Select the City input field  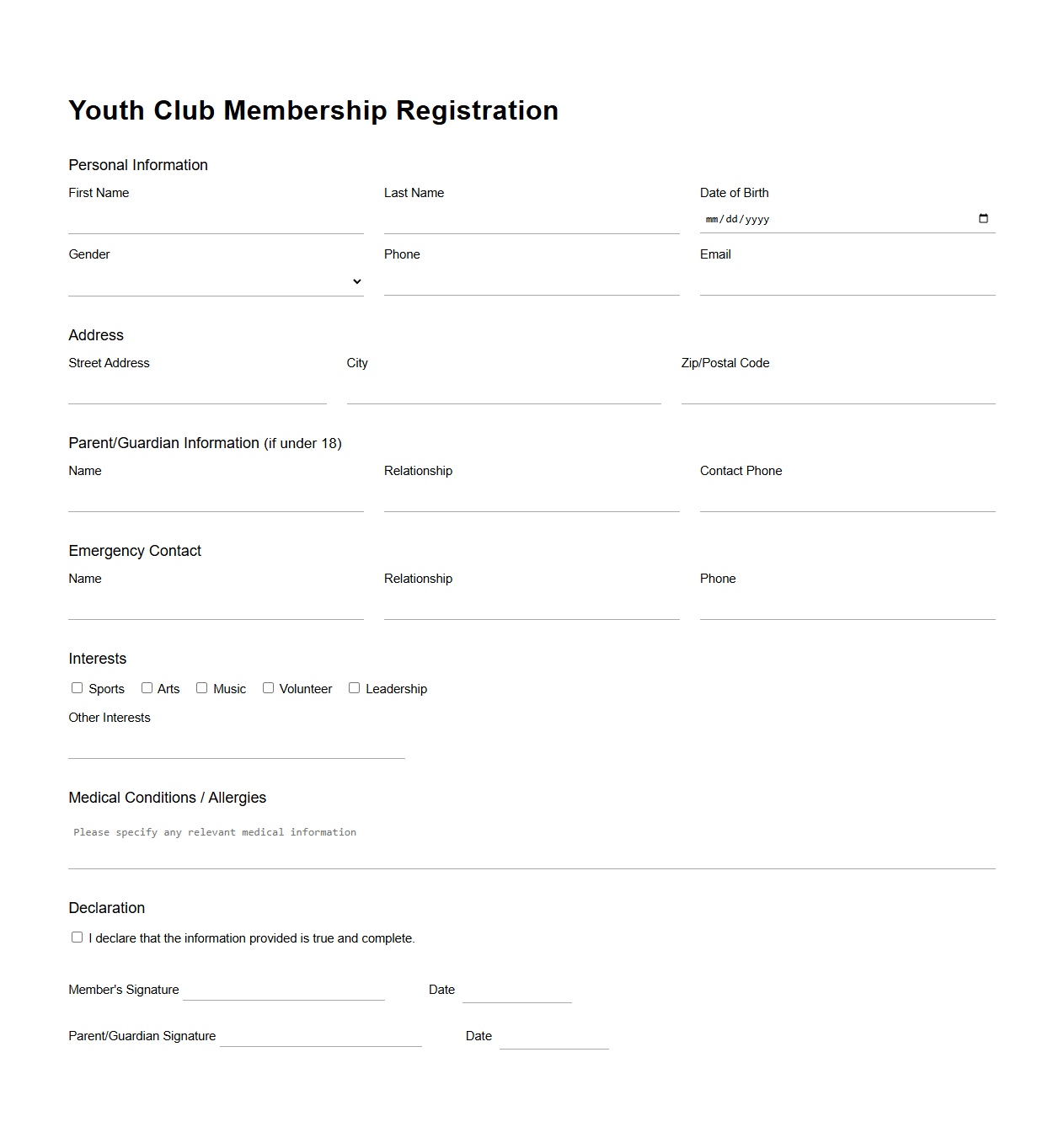[503, 394]
